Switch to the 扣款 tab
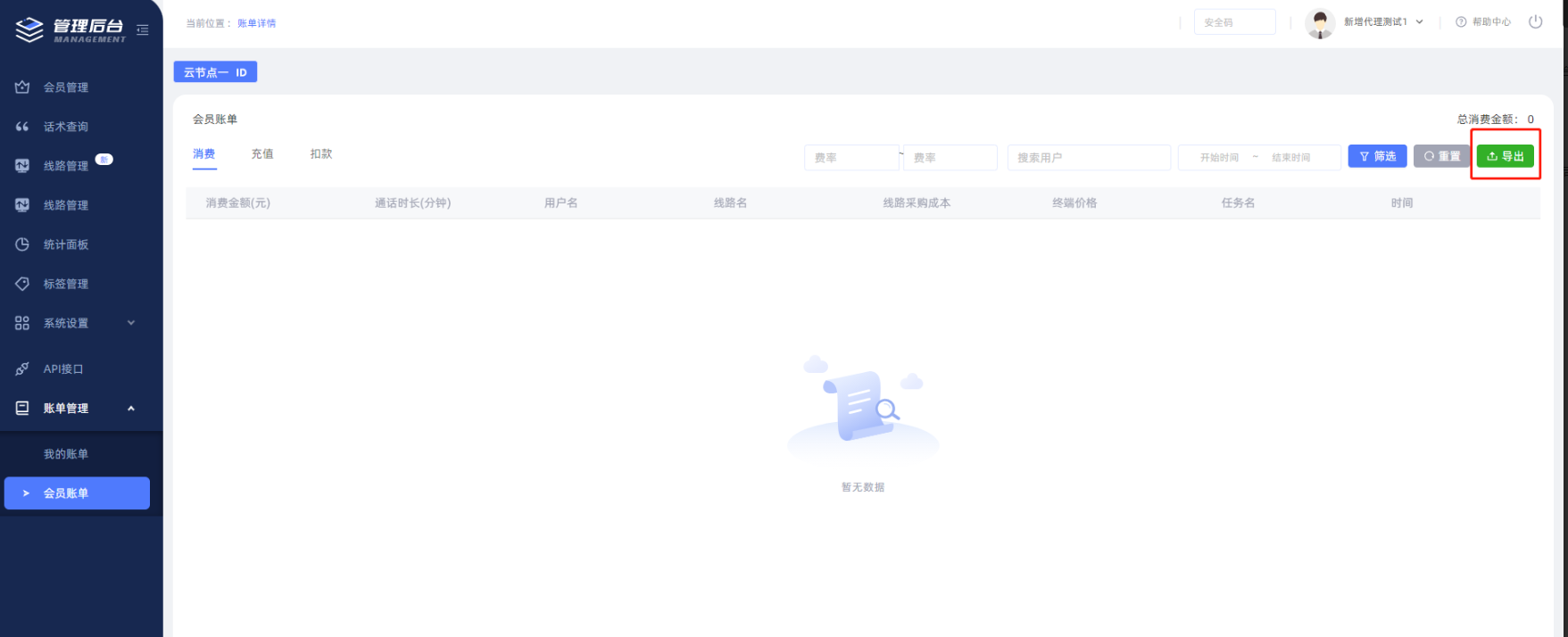 (x=321, y=154)
